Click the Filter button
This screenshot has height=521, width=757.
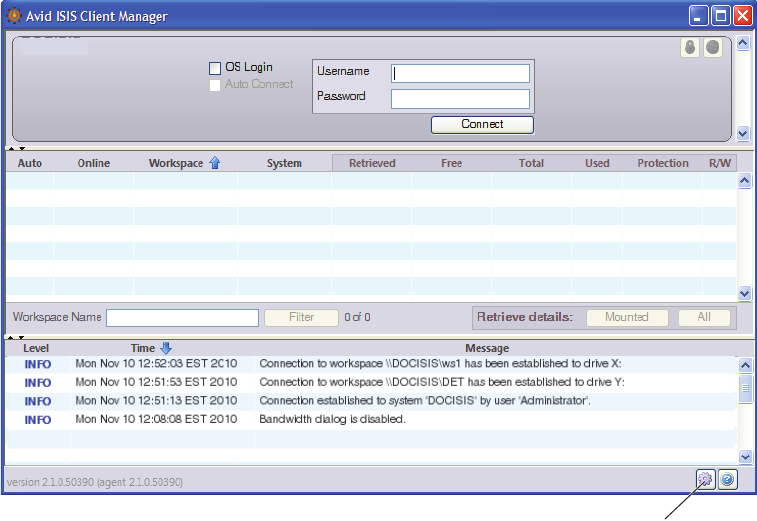301,317
